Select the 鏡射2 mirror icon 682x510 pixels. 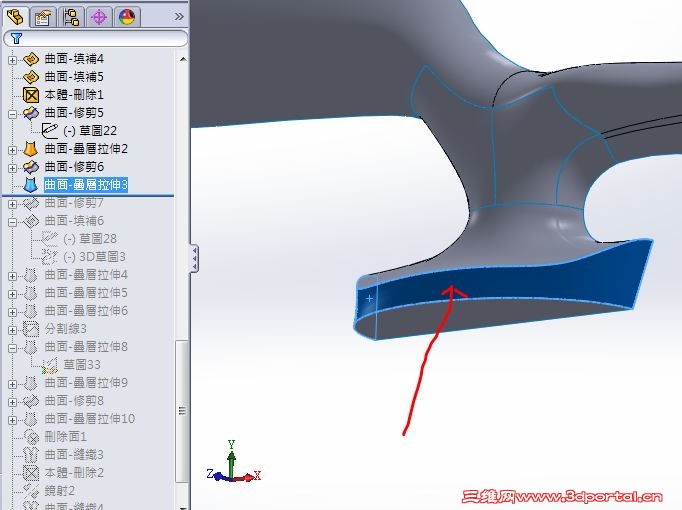point(31,491)
